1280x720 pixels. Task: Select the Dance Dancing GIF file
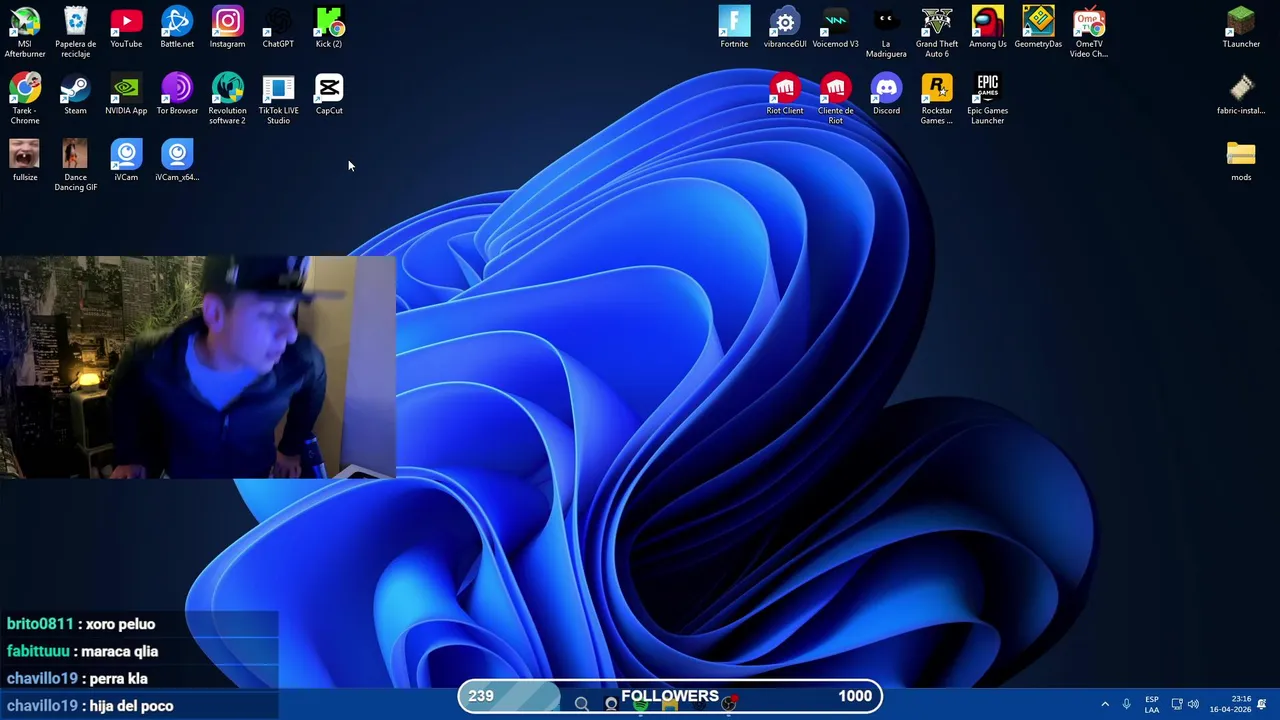[75, 165]
